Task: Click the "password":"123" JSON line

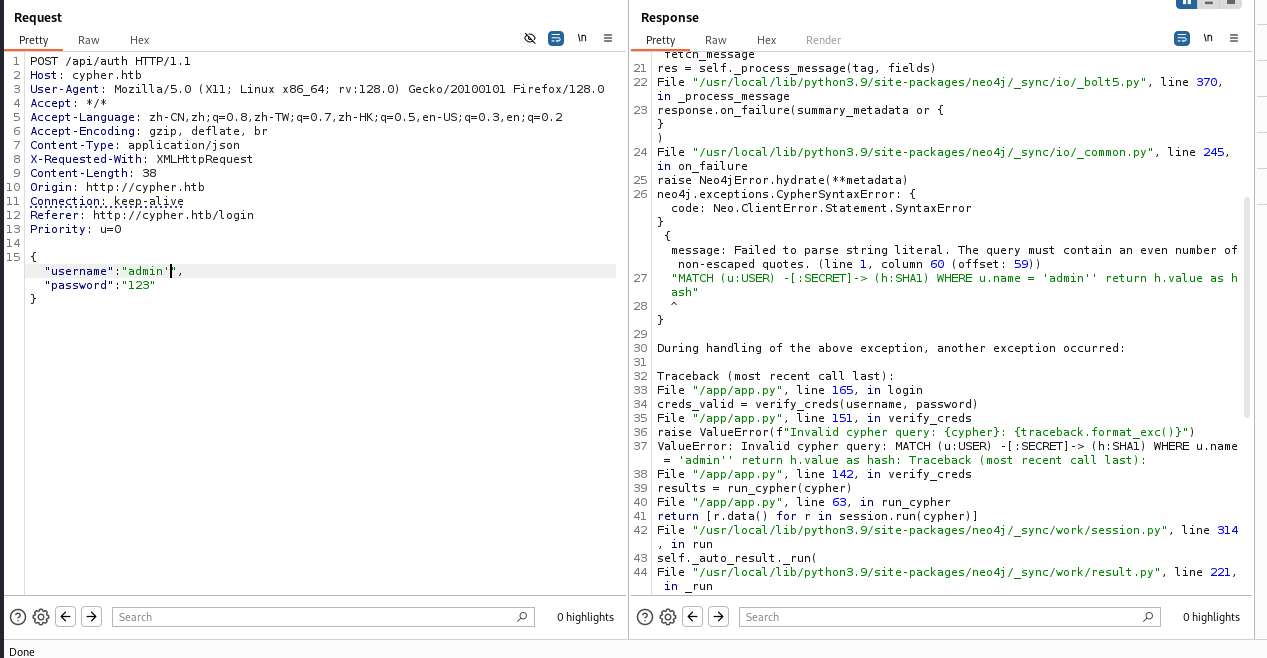Action: (100, 285)
